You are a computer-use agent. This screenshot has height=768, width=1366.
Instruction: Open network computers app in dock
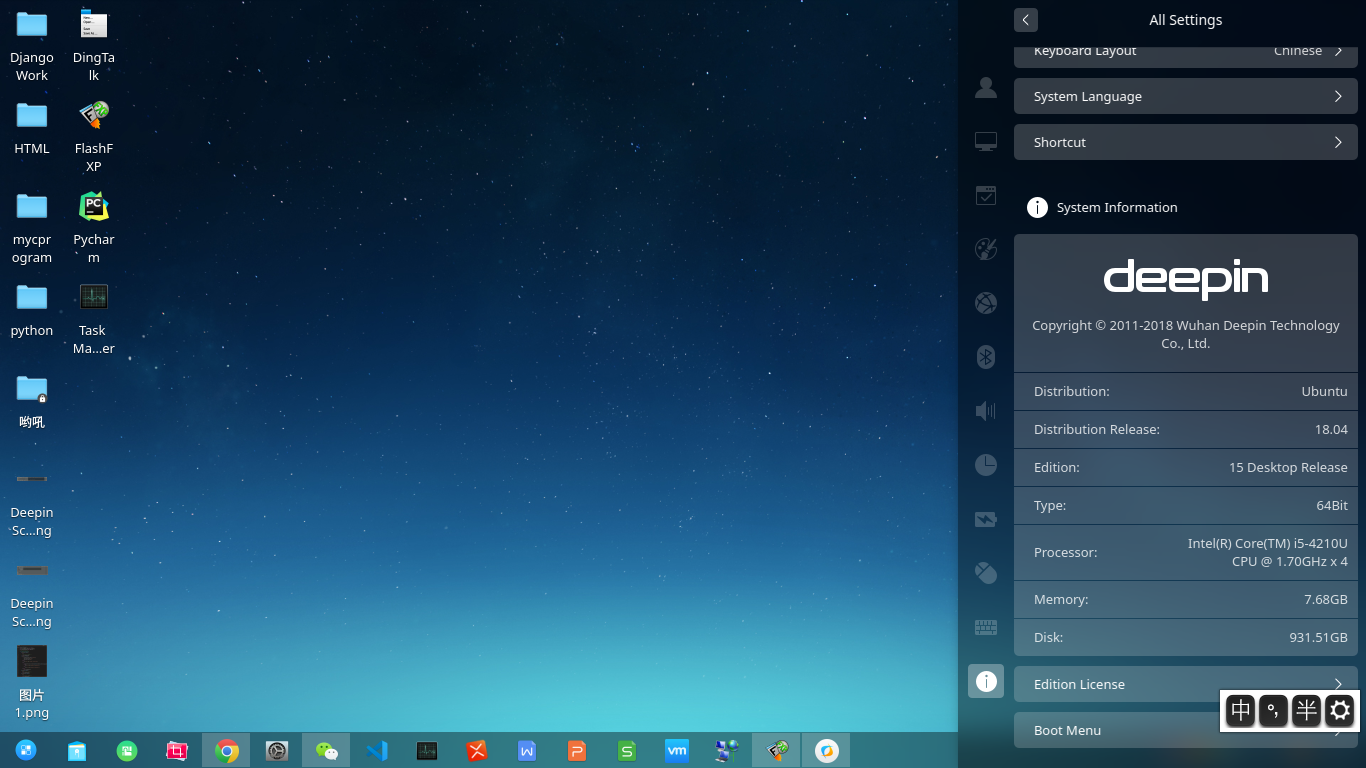[x=727, y=750]
